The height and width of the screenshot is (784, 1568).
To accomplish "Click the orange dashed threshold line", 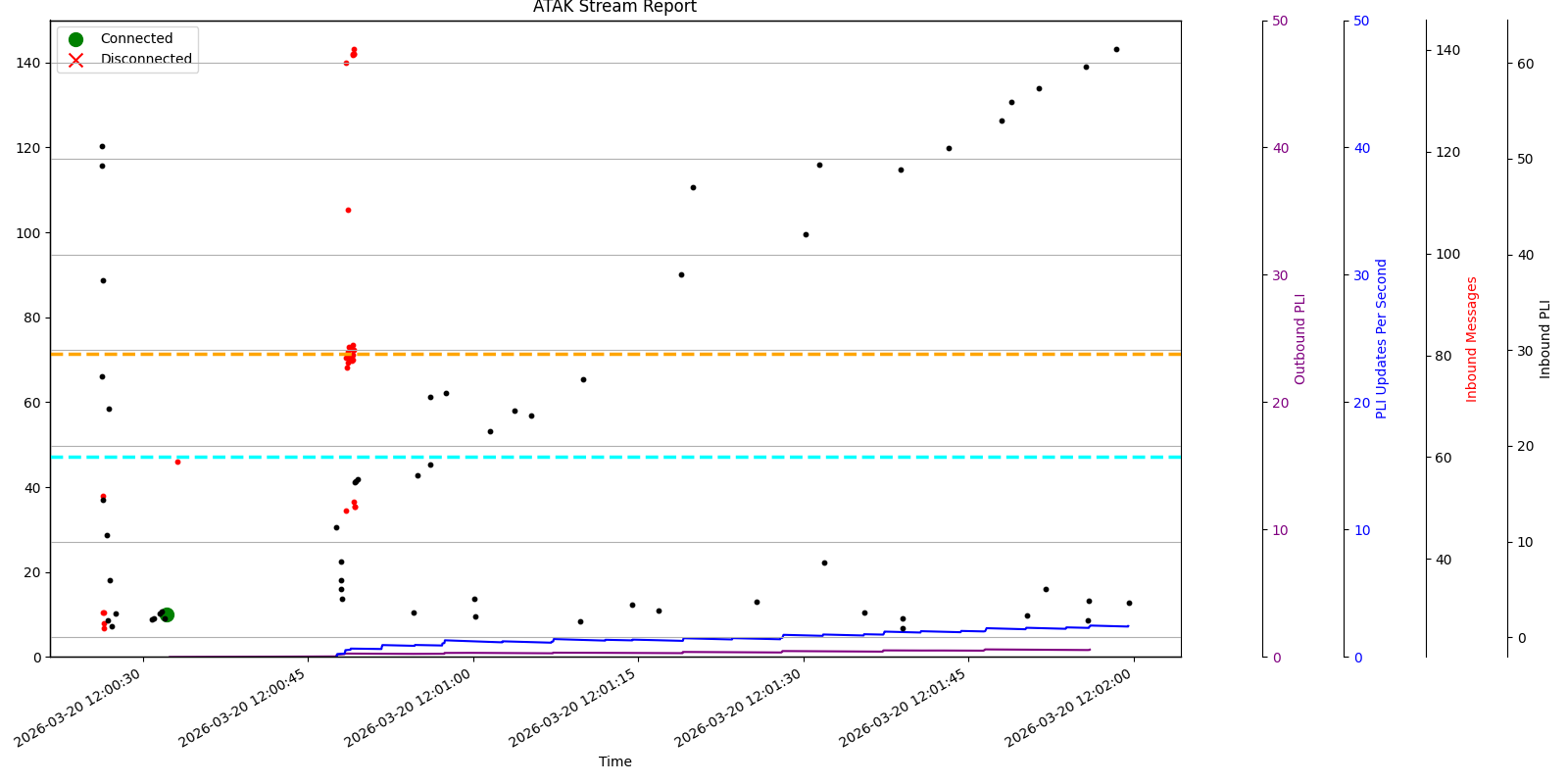I will (x=784, y=354).
